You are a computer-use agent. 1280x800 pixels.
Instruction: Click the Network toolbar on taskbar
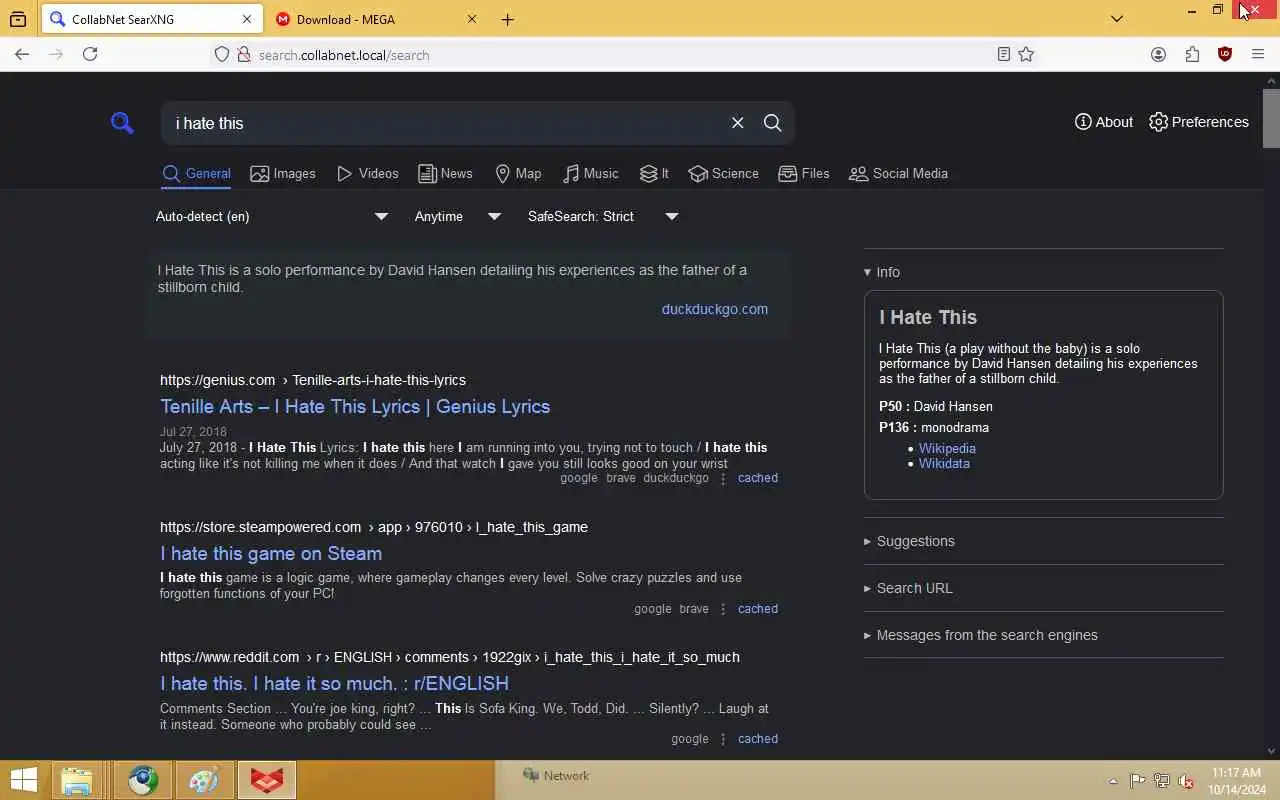coord(557,775)
